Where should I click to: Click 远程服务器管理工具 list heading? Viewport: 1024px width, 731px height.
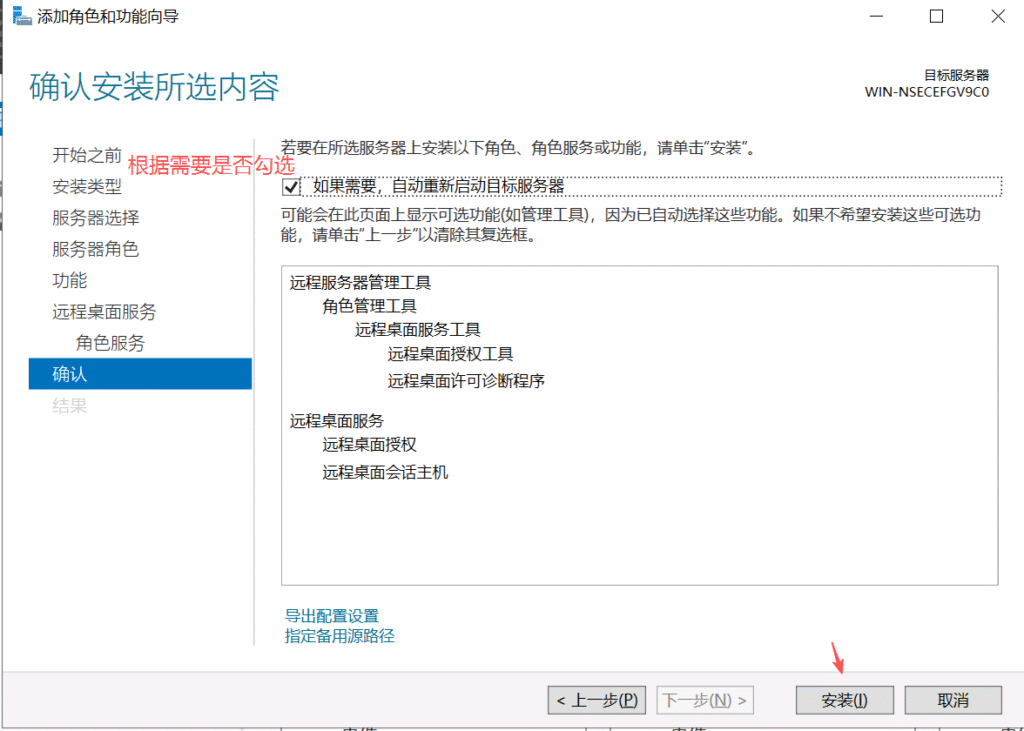[360, 283]
